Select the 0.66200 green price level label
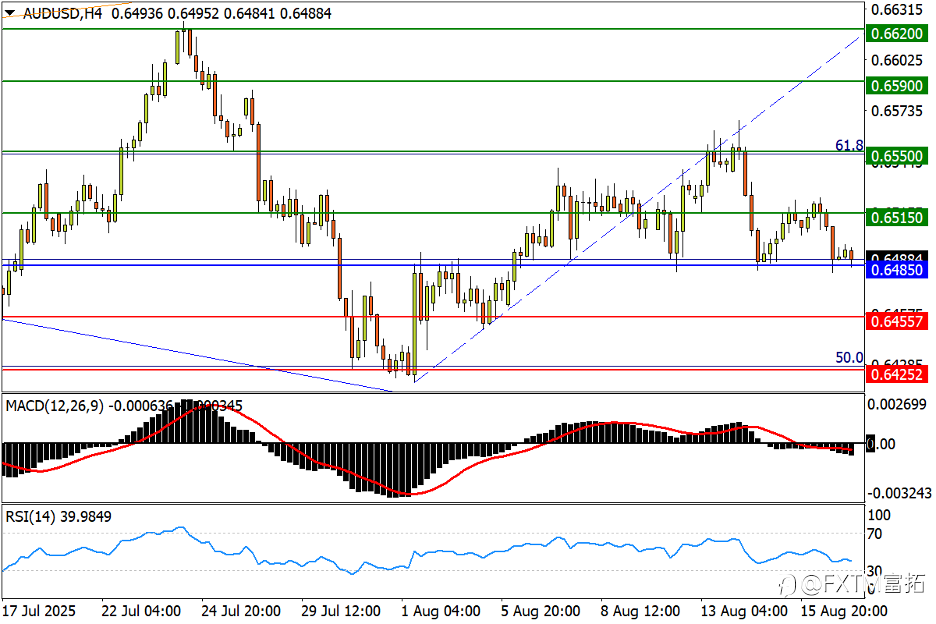 click(897, 33)
